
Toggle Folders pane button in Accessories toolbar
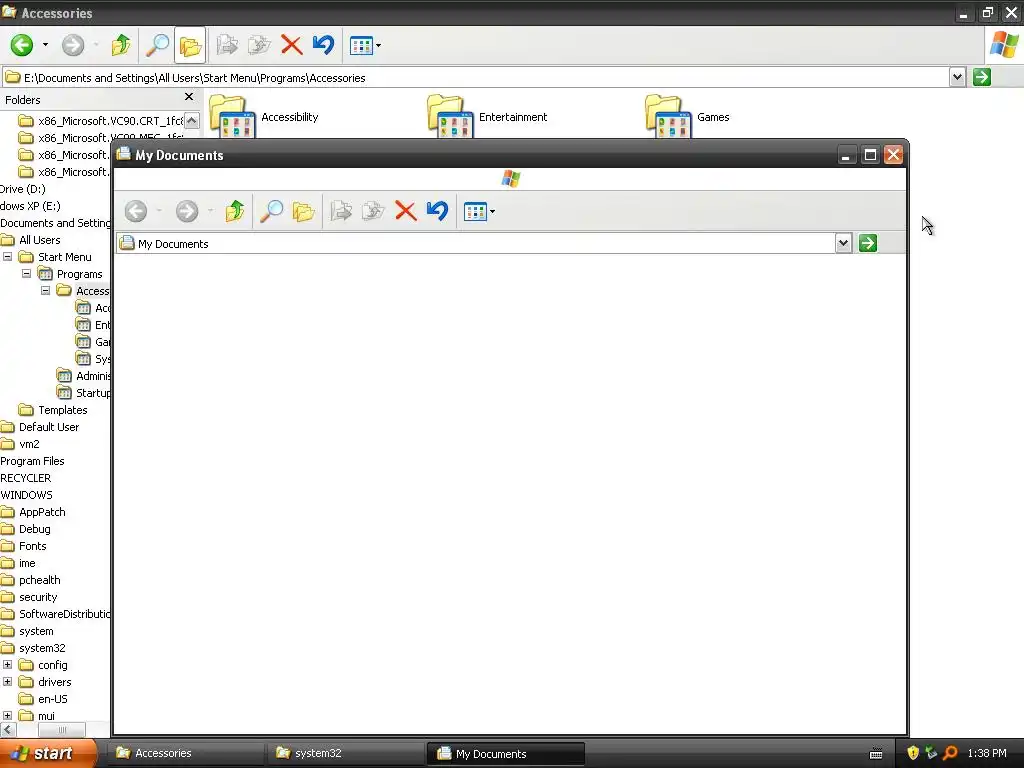pos(190,45)
